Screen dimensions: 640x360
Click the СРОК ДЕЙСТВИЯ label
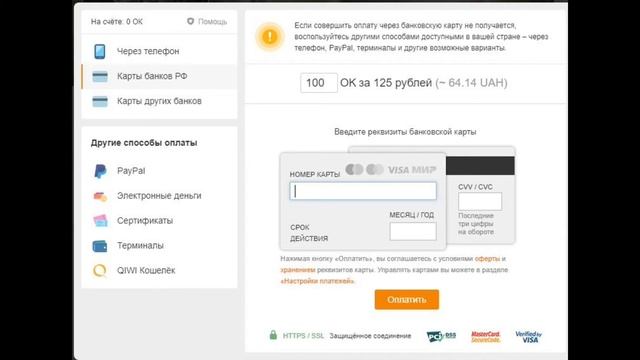tap(309, 233)
